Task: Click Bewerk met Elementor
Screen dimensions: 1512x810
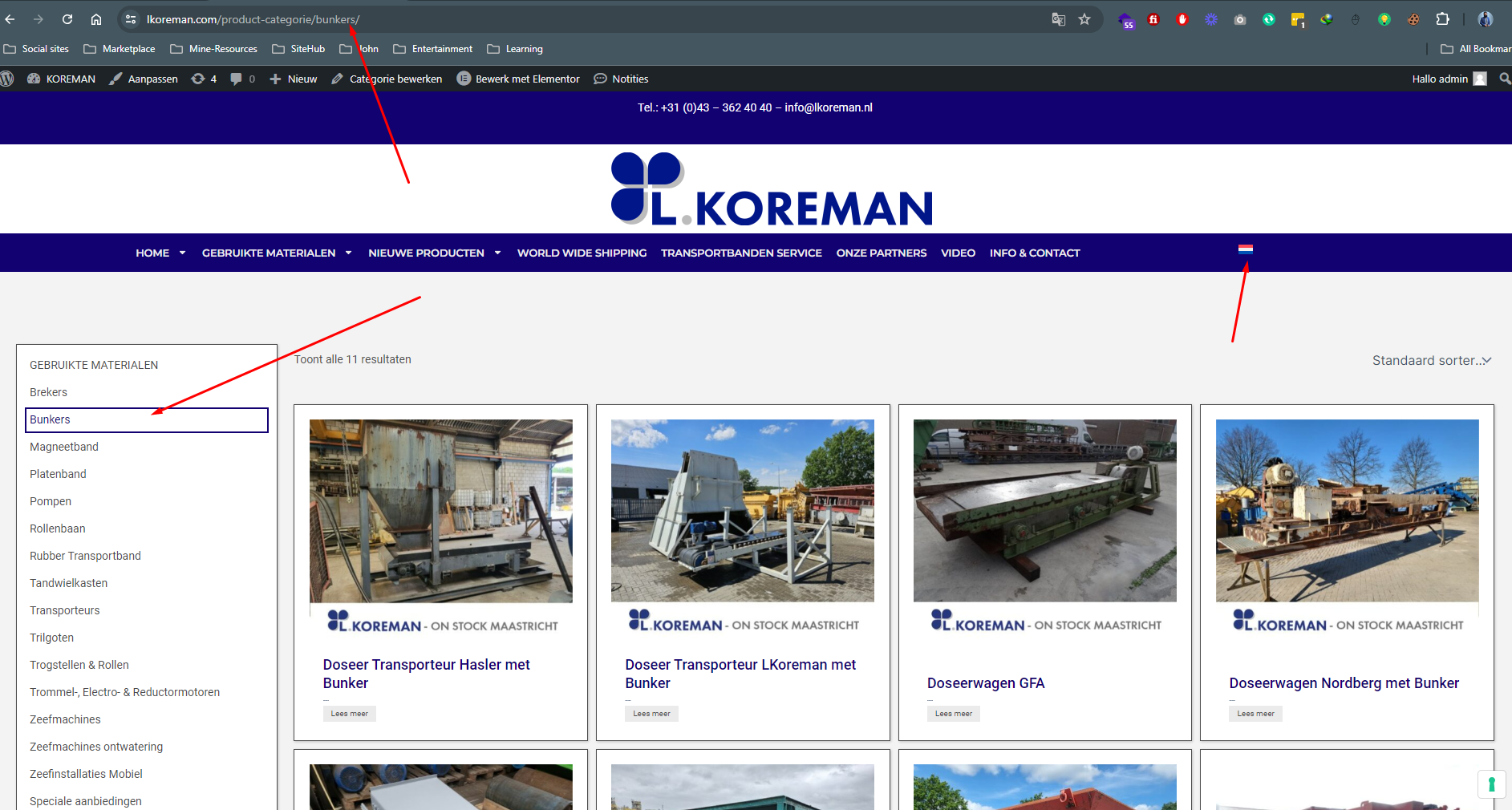Action: point(518,79)
